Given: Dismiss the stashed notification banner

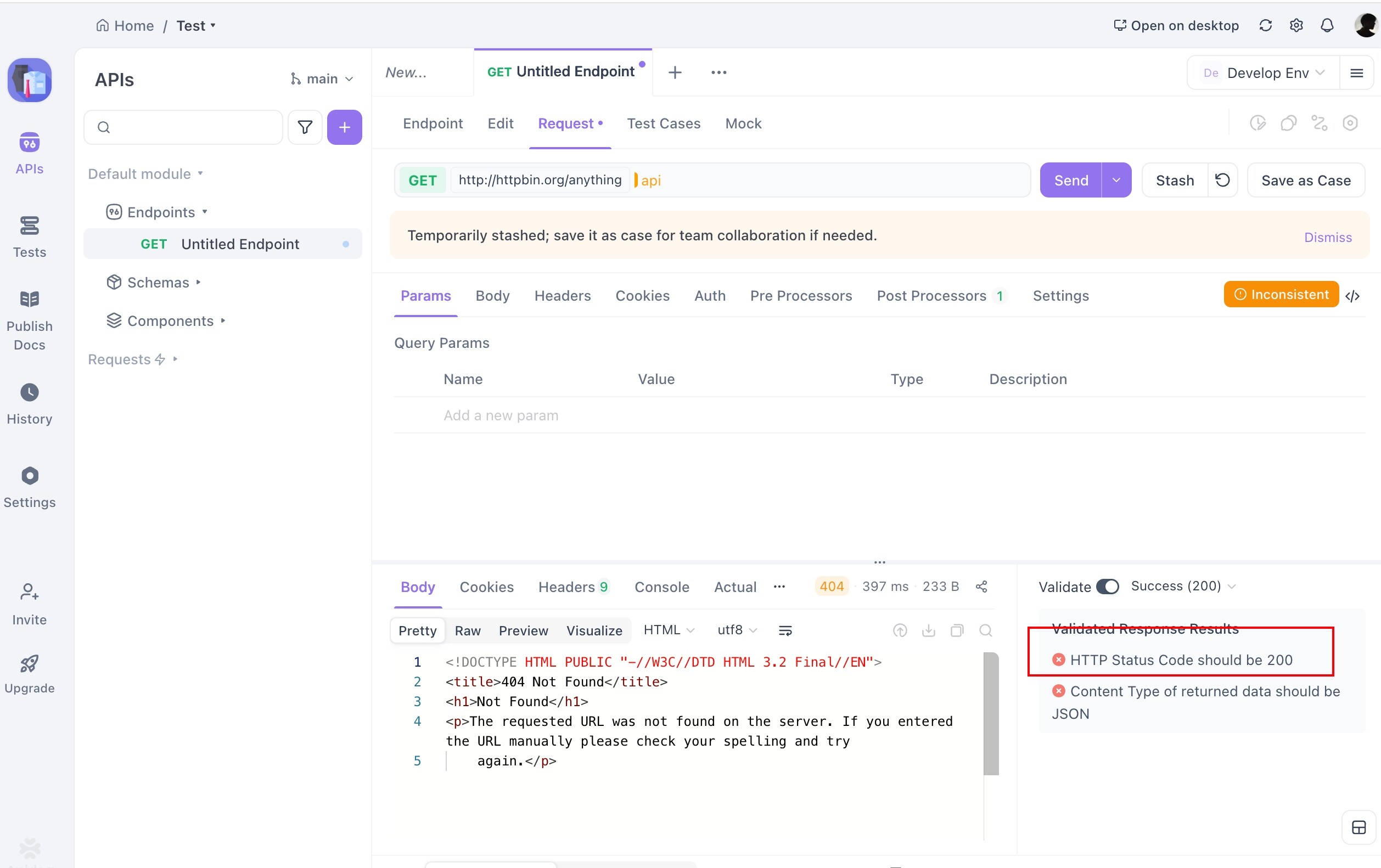Looking at the screenshot, I should tap(1327, 237).
